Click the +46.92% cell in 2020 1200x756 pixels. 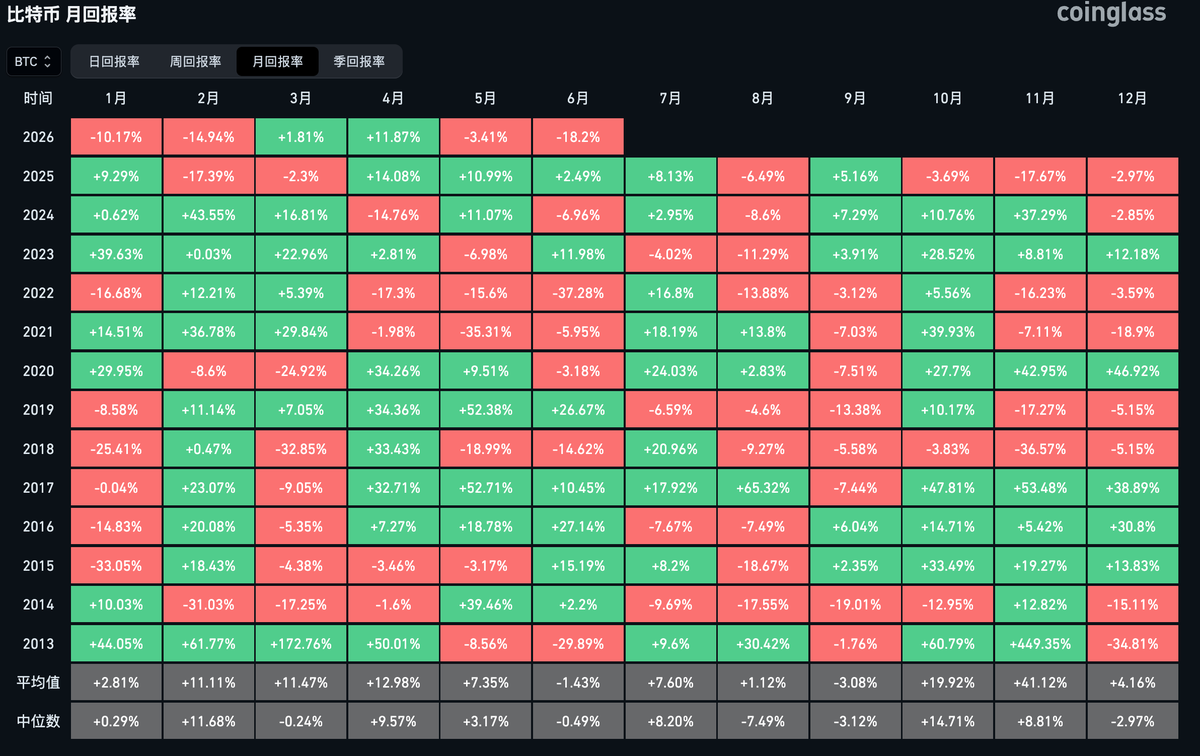tap(1133, 371)
